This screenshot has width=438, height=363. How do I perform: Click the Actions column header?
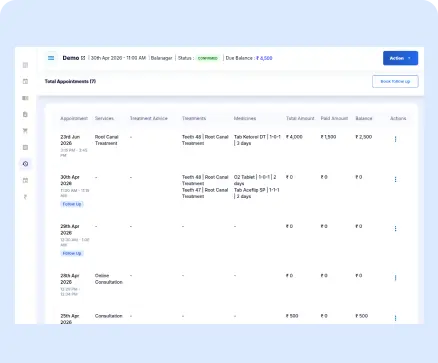(398, 118)
